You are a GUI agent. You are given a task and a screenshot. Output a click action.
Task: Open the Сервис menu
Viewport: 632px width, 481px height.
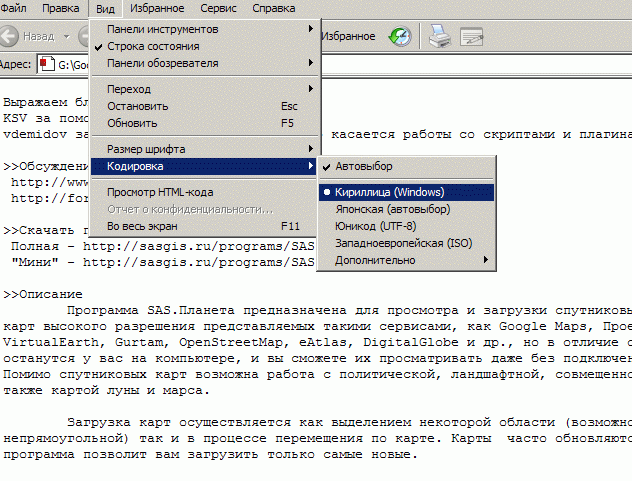point(218,8)
